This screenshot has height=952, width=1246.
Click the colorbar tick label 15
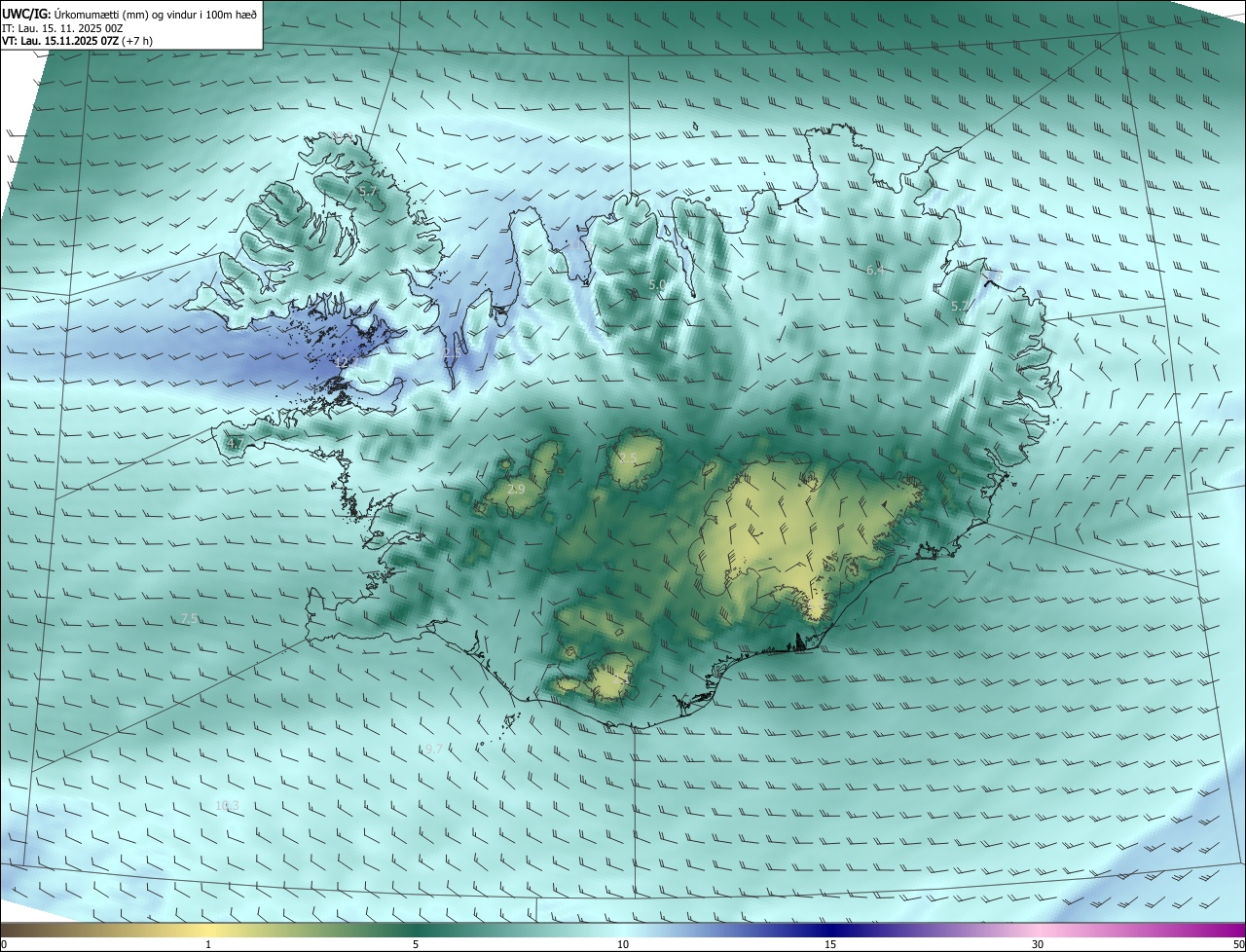tap(830, 944)
